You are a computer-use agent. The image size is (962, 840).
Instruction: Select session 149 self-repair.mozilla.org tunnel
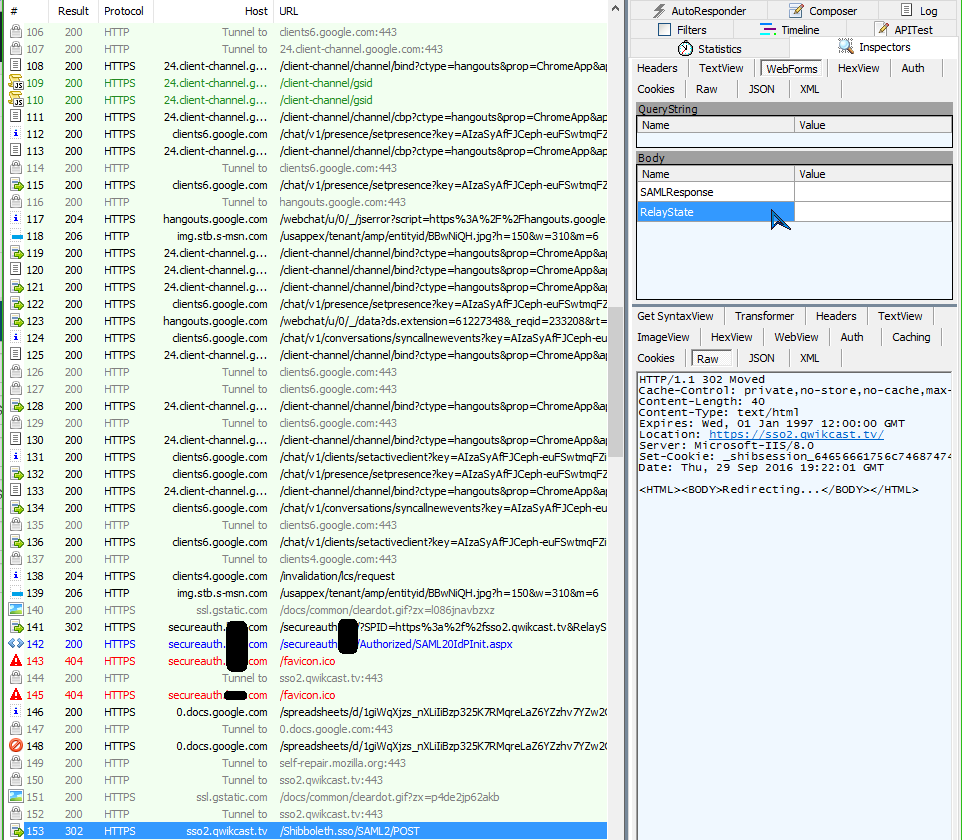pyautogui.click(x=308, y=763)
